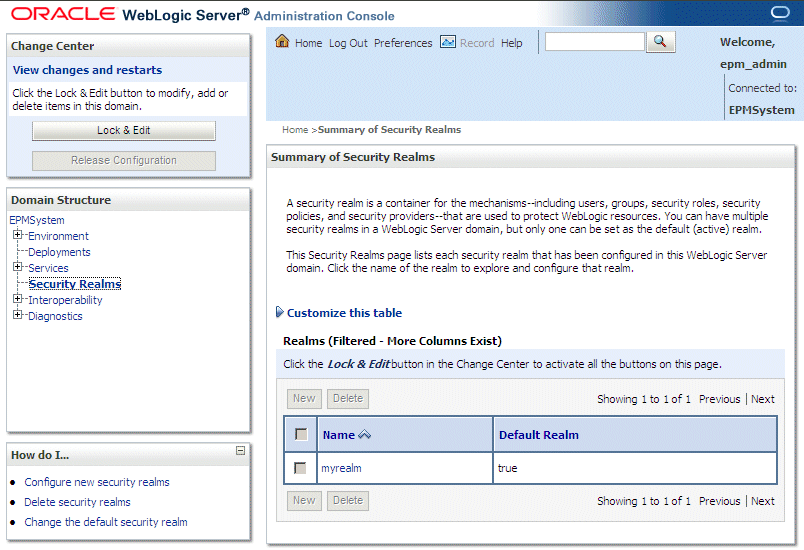Expand the Environment tree node
This screenshot has width=804, height=550.
pos(18,235)
